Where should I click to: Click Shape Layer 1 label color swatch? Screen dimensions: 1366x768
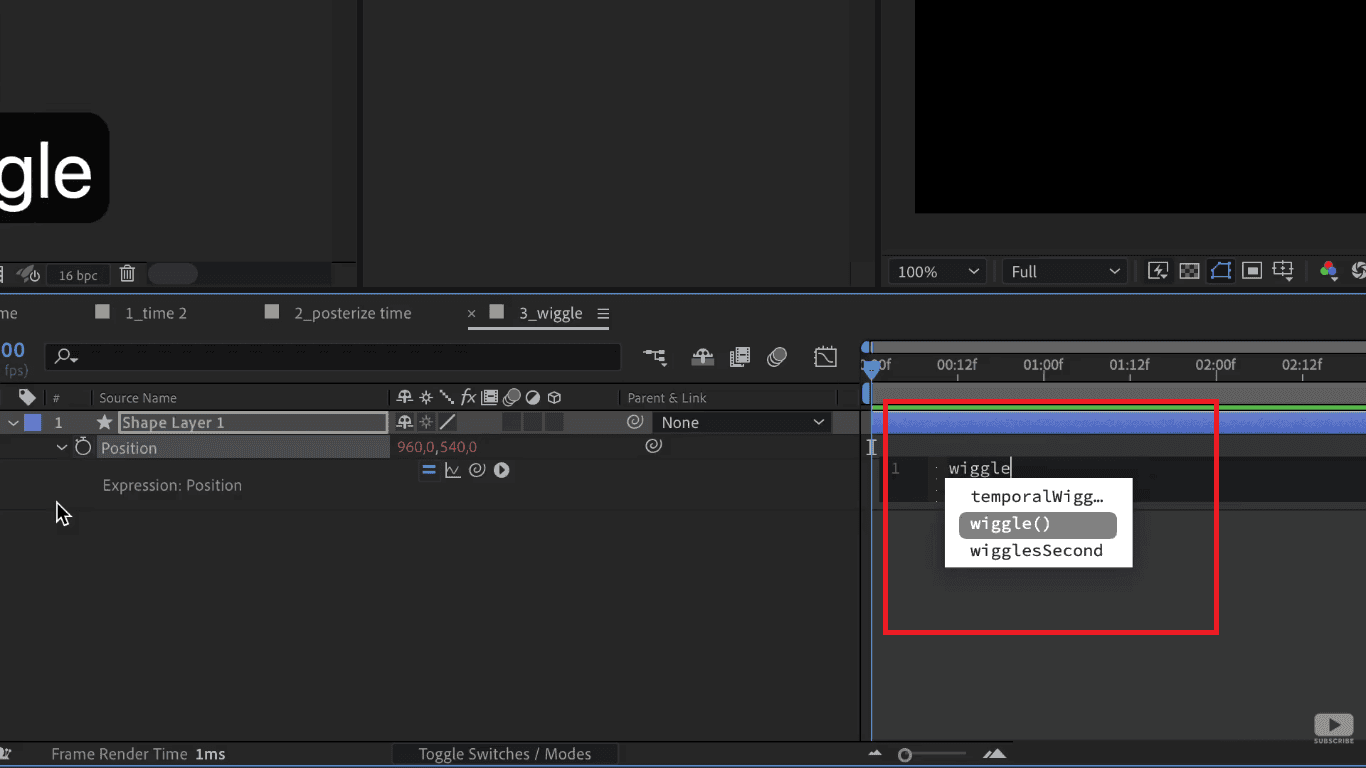(x=33, y=422)
